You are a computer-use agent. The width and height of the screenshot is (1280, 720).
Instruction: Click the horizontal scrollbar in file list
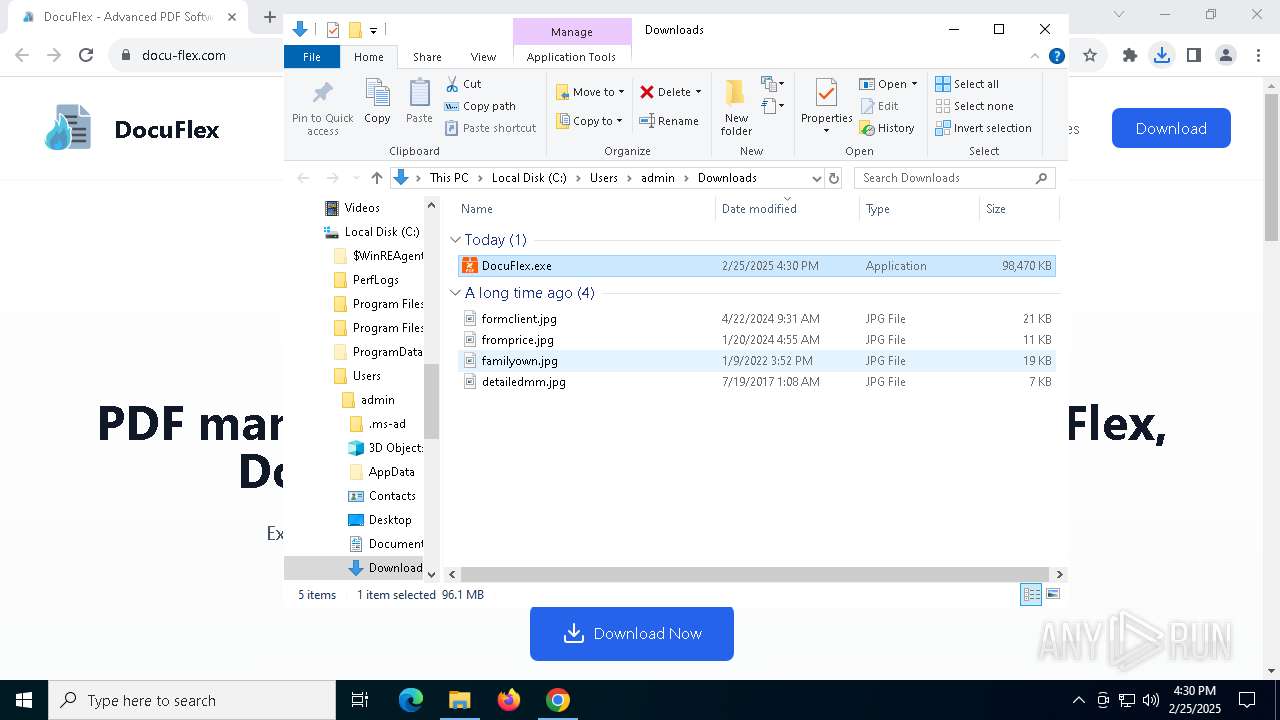(x=756, y=574)
